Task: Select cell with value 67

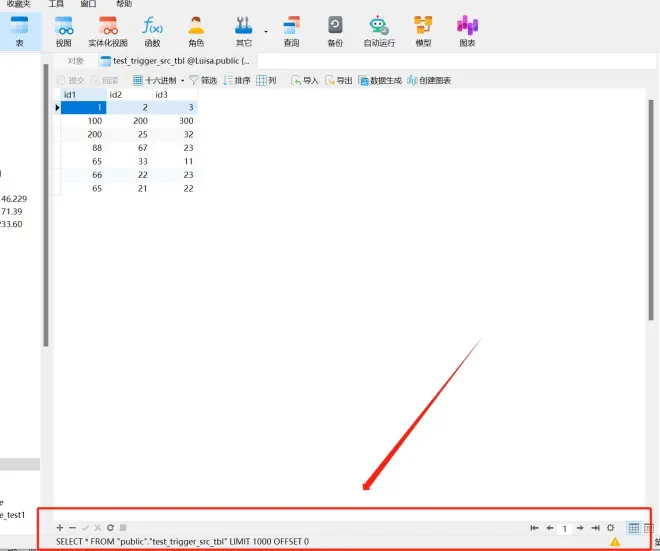Action: tap(129, 148)
